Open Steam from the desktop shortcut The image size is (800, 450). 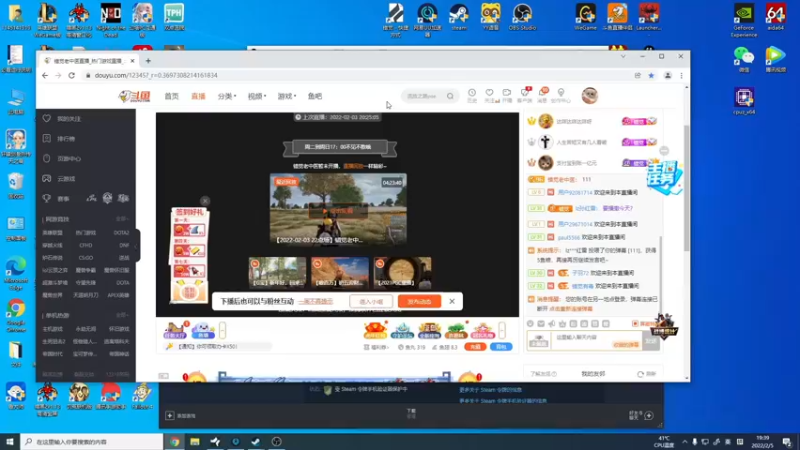click(x=459, y=17)
